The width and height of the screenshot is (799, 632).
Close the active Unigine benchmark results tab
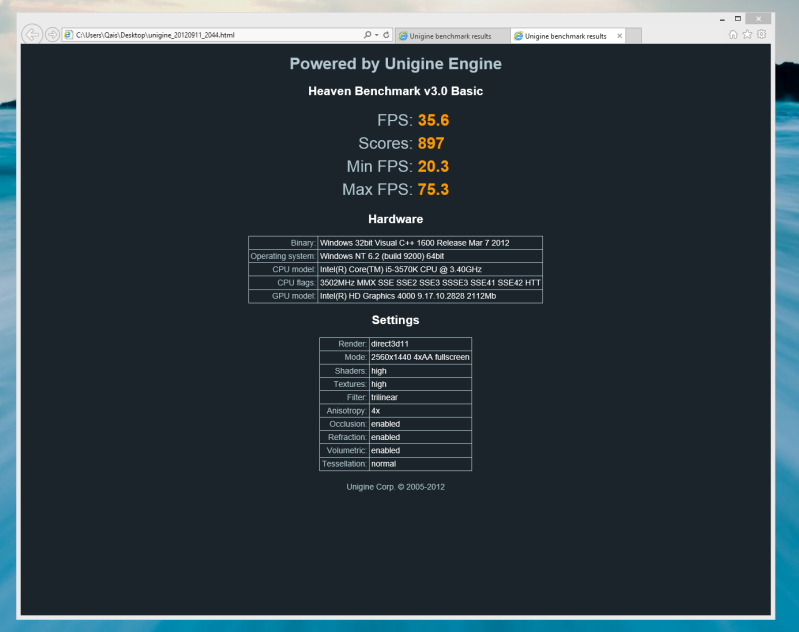(620, 36)
